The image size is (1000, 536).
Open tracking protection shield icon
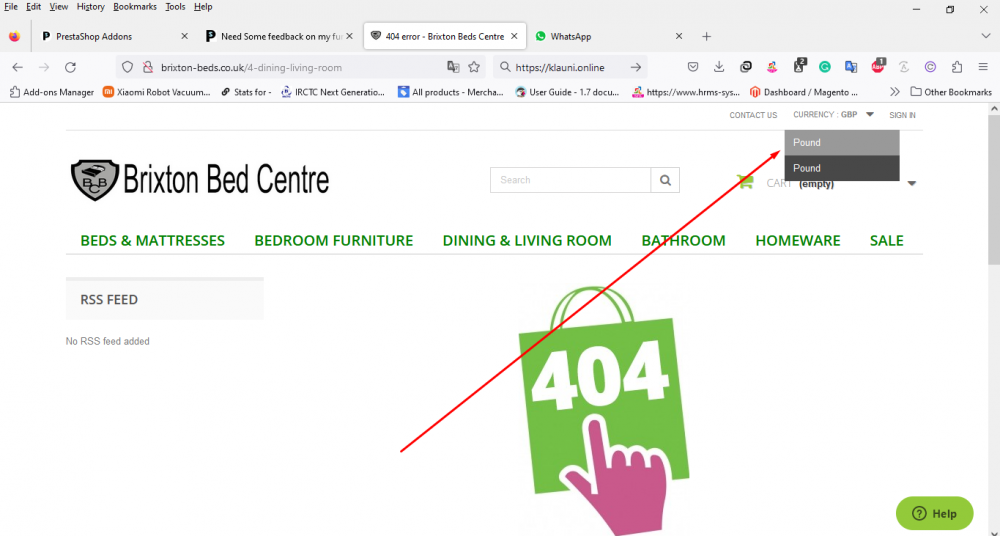click(127, 67)
